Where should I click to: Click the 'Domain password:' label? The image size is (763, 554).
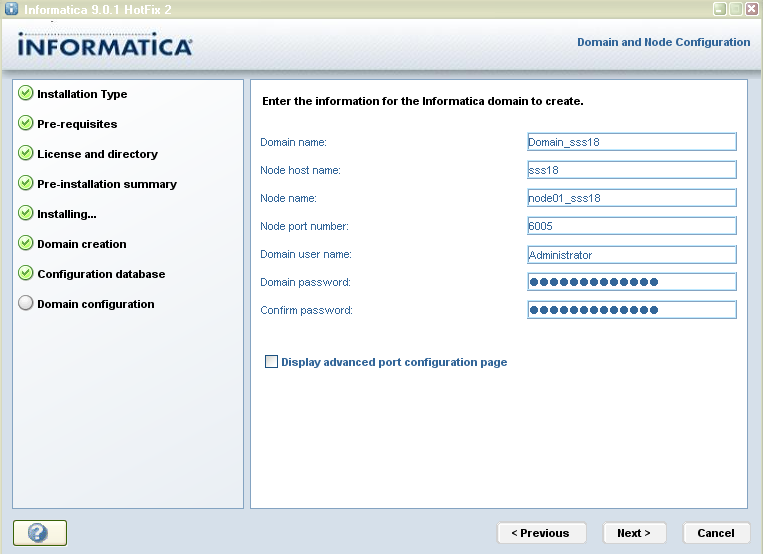(305, 282)
